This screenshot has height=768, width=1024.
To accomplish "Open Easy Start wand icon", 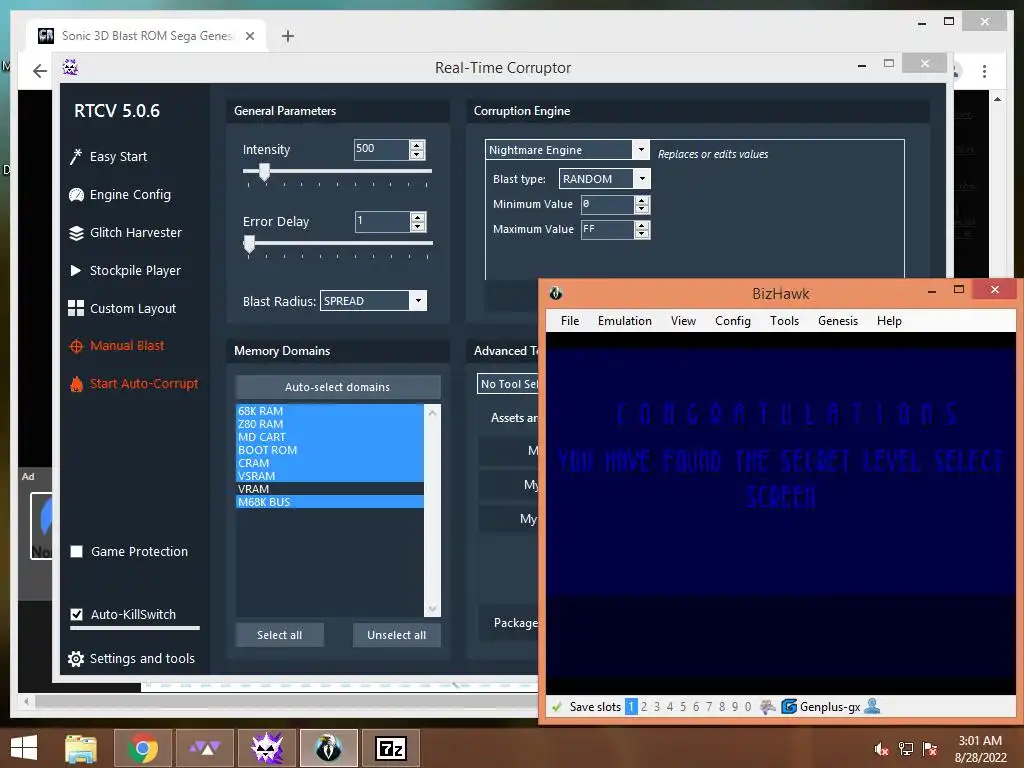I will 76,157.
